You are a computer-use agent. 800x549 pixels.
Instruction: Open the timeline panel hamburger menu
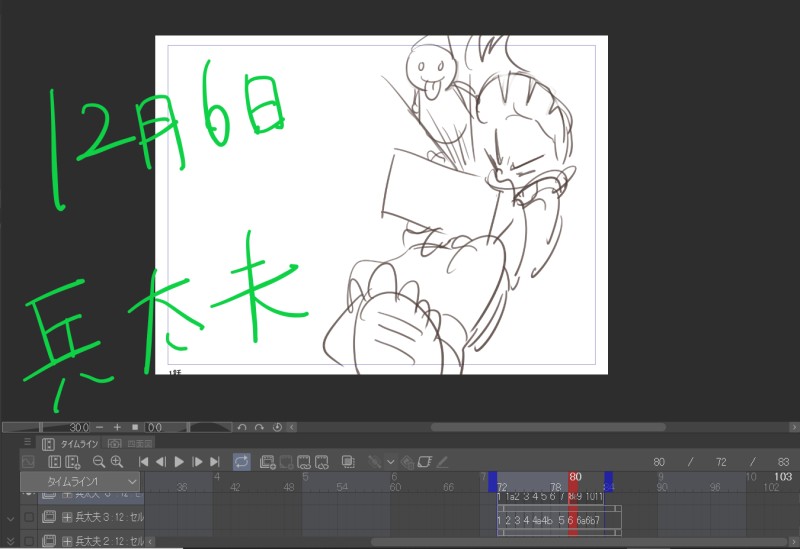click(x=28, y=442)
